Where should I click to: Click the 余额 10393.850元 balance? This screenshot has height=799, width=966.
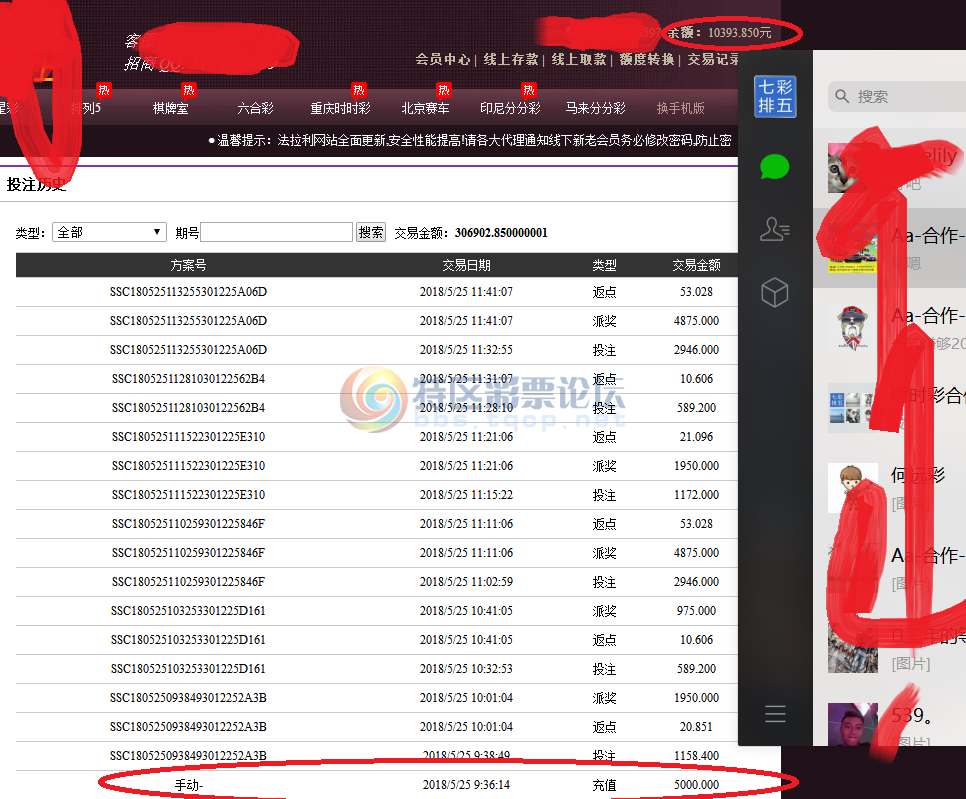(x=720, y=32)
